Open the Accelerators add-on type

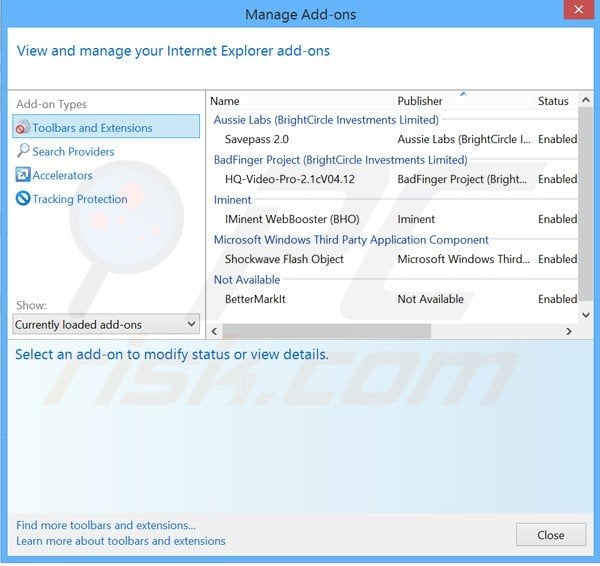62,175
